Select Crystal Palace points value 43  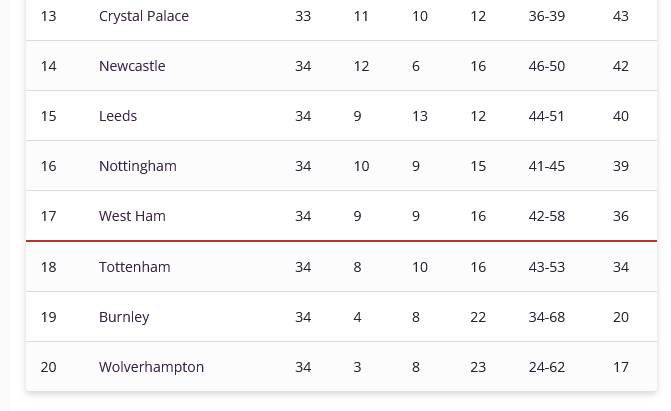621,16
